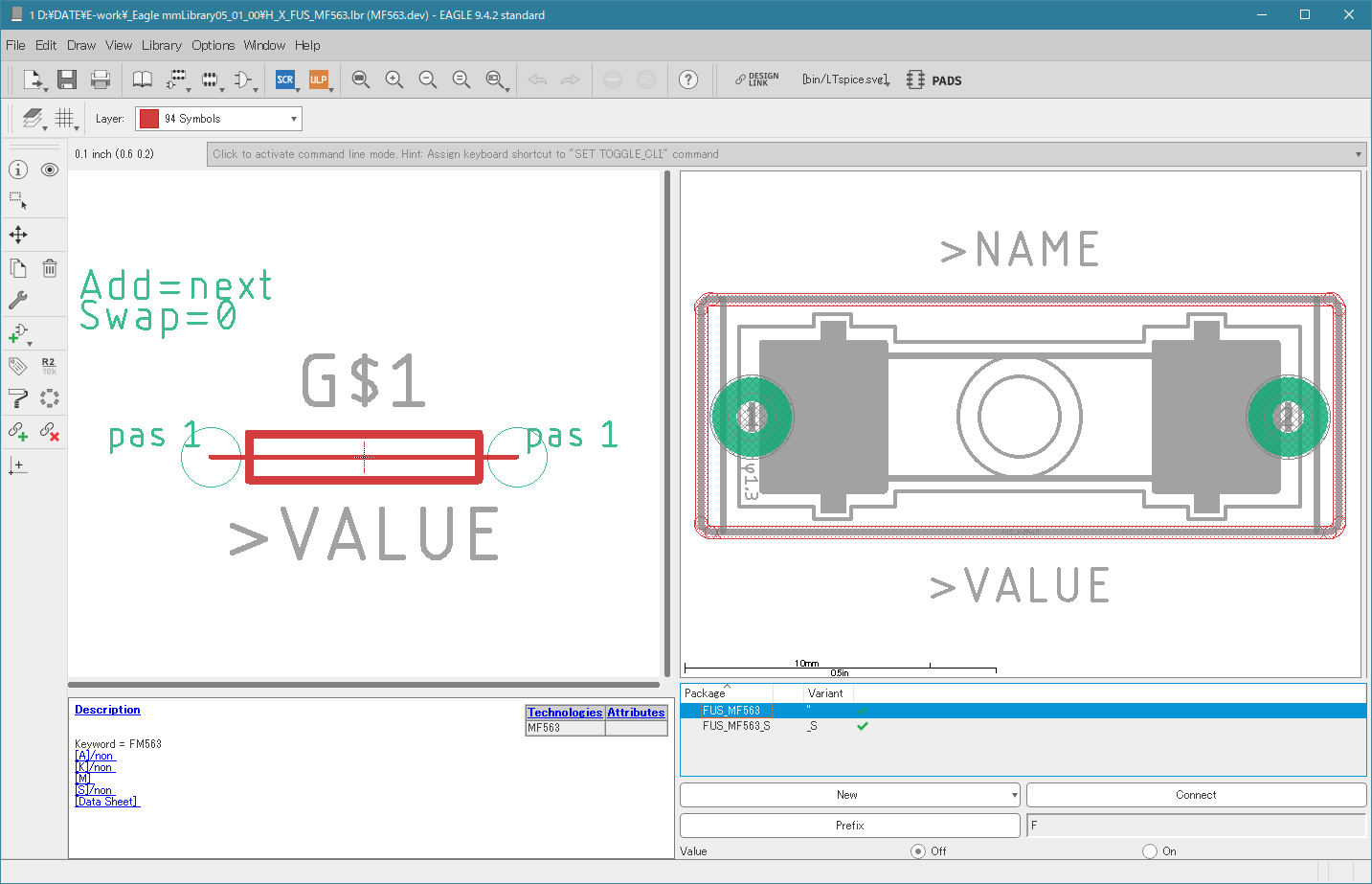Open help with the question mark icon
Image resolution: width=1372 pixels, height=884 pixels.
tap(688, 79)
